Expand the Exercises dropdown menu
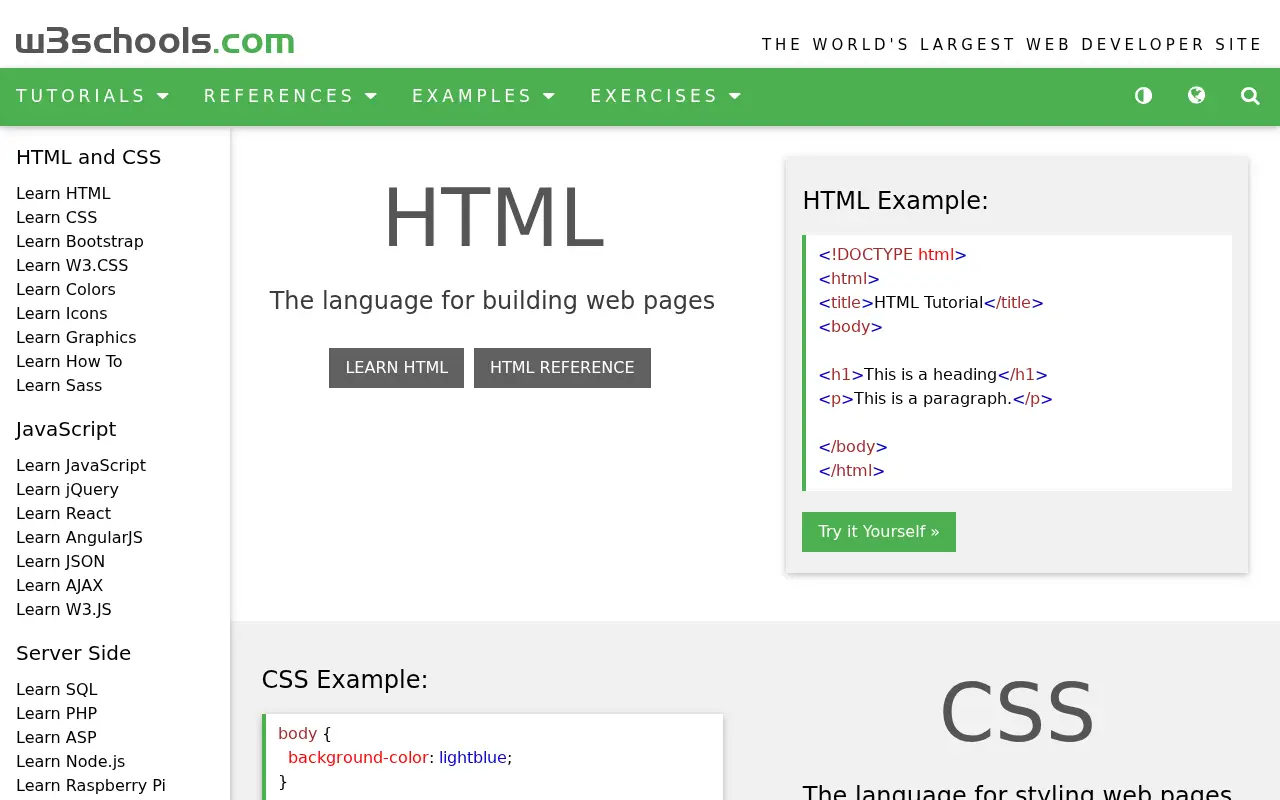 (x=666, y=96)
